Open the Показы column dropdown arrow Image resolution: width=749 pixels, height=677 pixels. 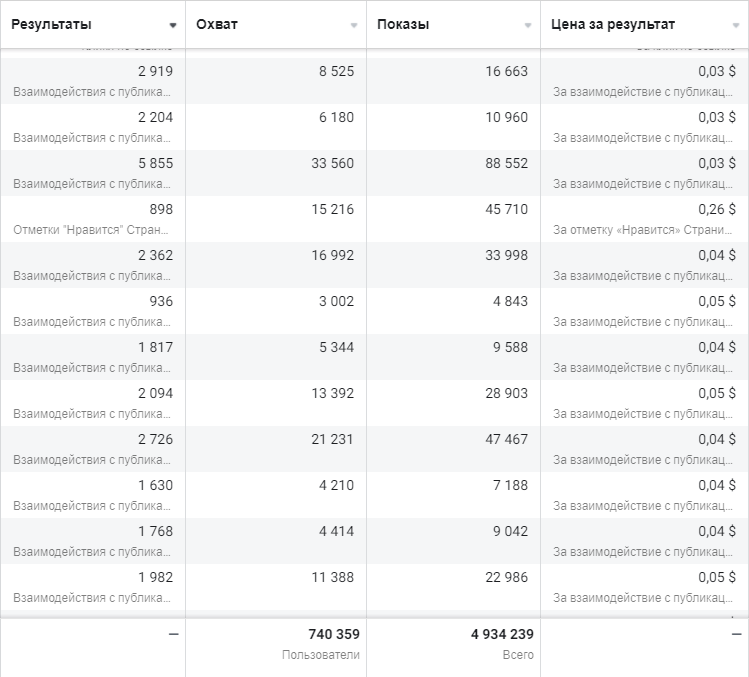click(x=528, y=25)
